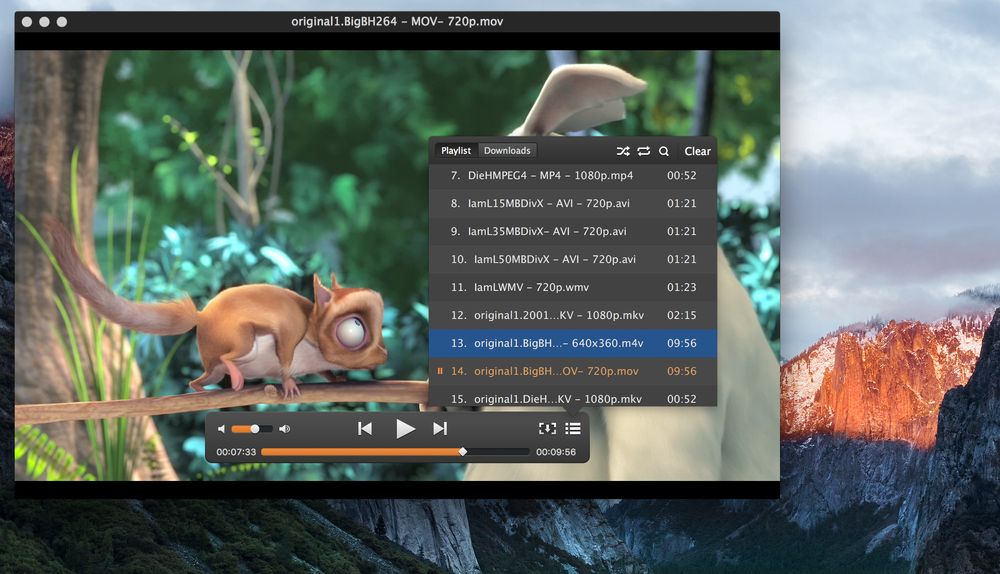Select playlist item 10 IamL50MBDivX 720p.avi
This screenshot has height=574, width=1000.
click(x=573, y=260)
